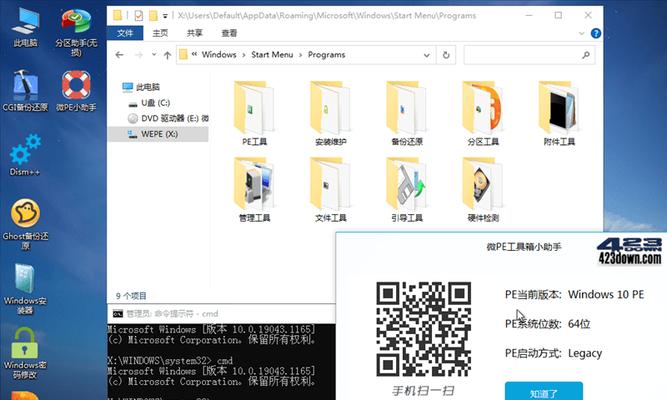Click the 9 个项目 status text
This screenshot has height=400, width=667.
click(x=131, y=295)
